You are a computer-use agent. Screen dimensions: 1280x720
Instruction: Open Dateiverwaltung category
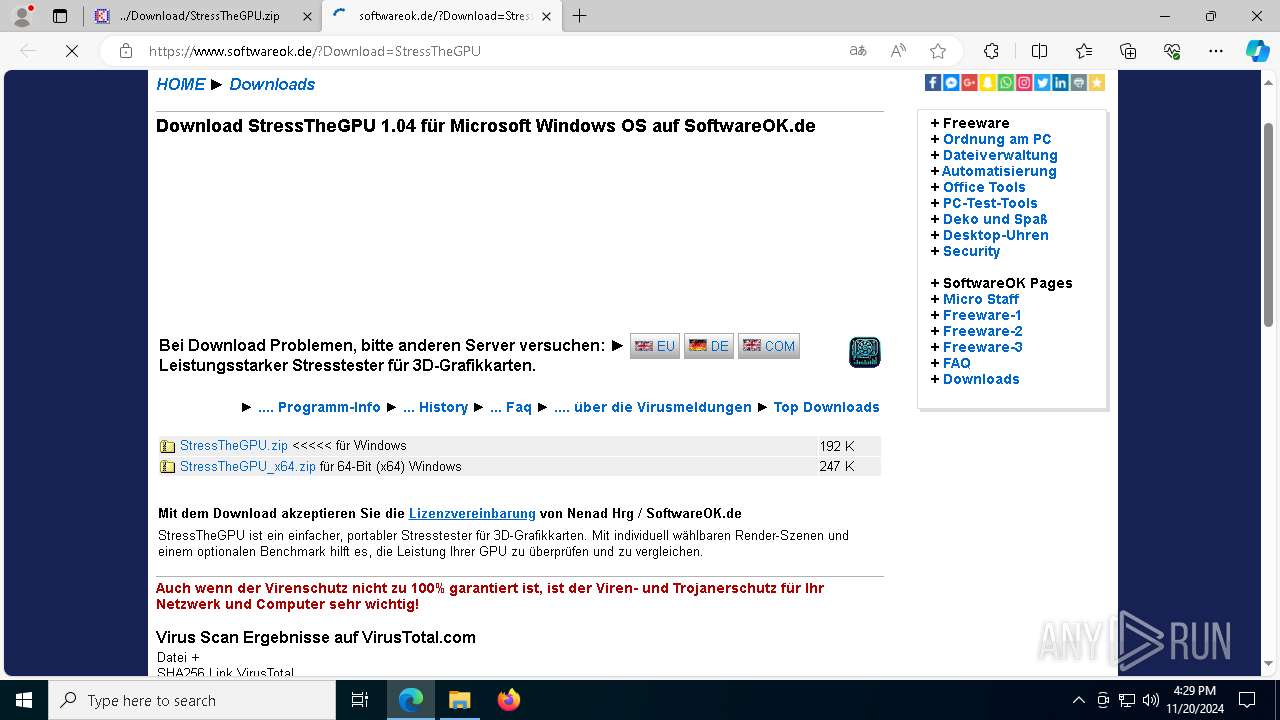[x=1000, y=155]
